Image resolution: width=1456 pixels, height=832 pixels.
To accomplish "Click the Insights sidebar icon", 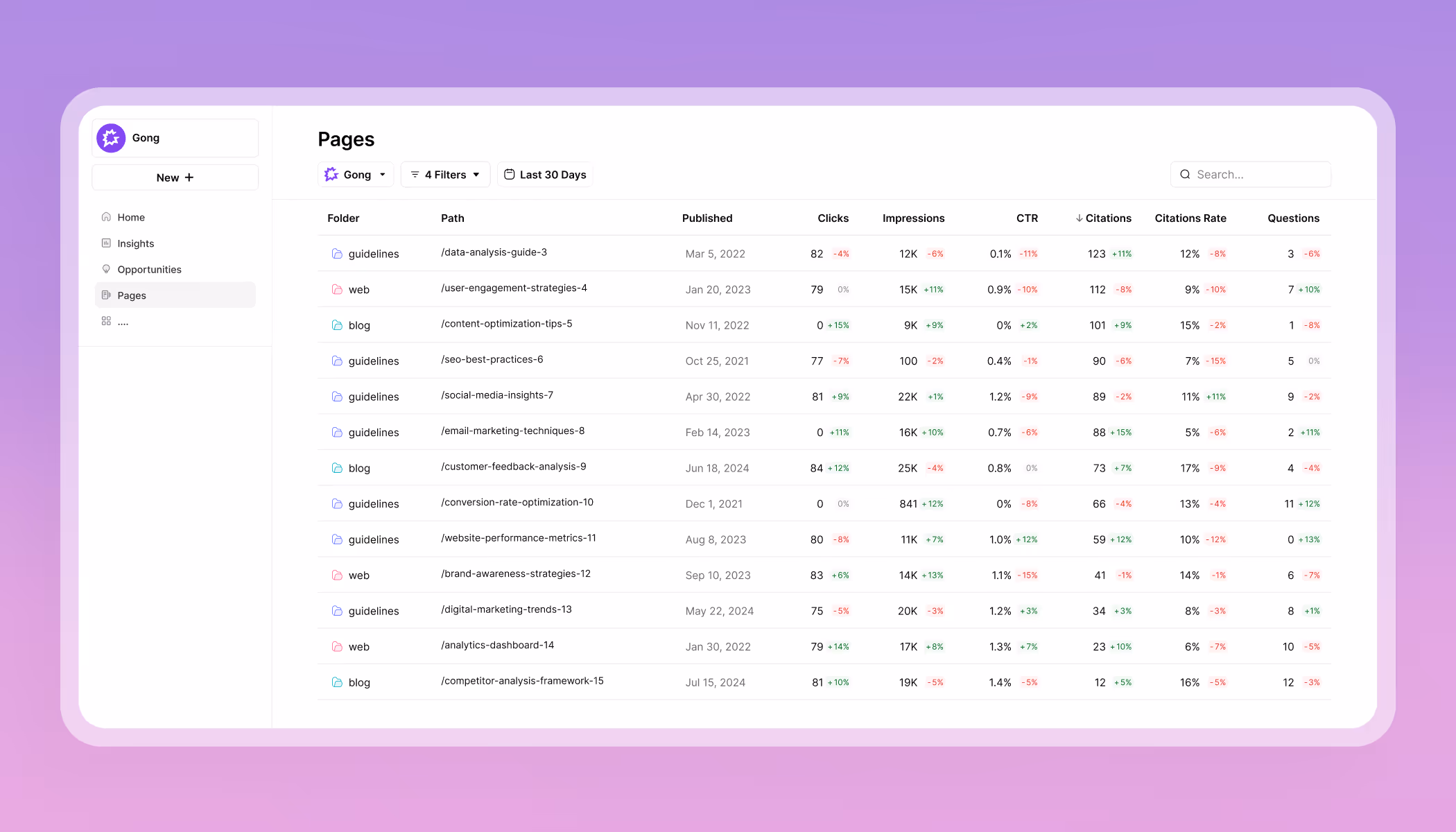I will (106, 243).
